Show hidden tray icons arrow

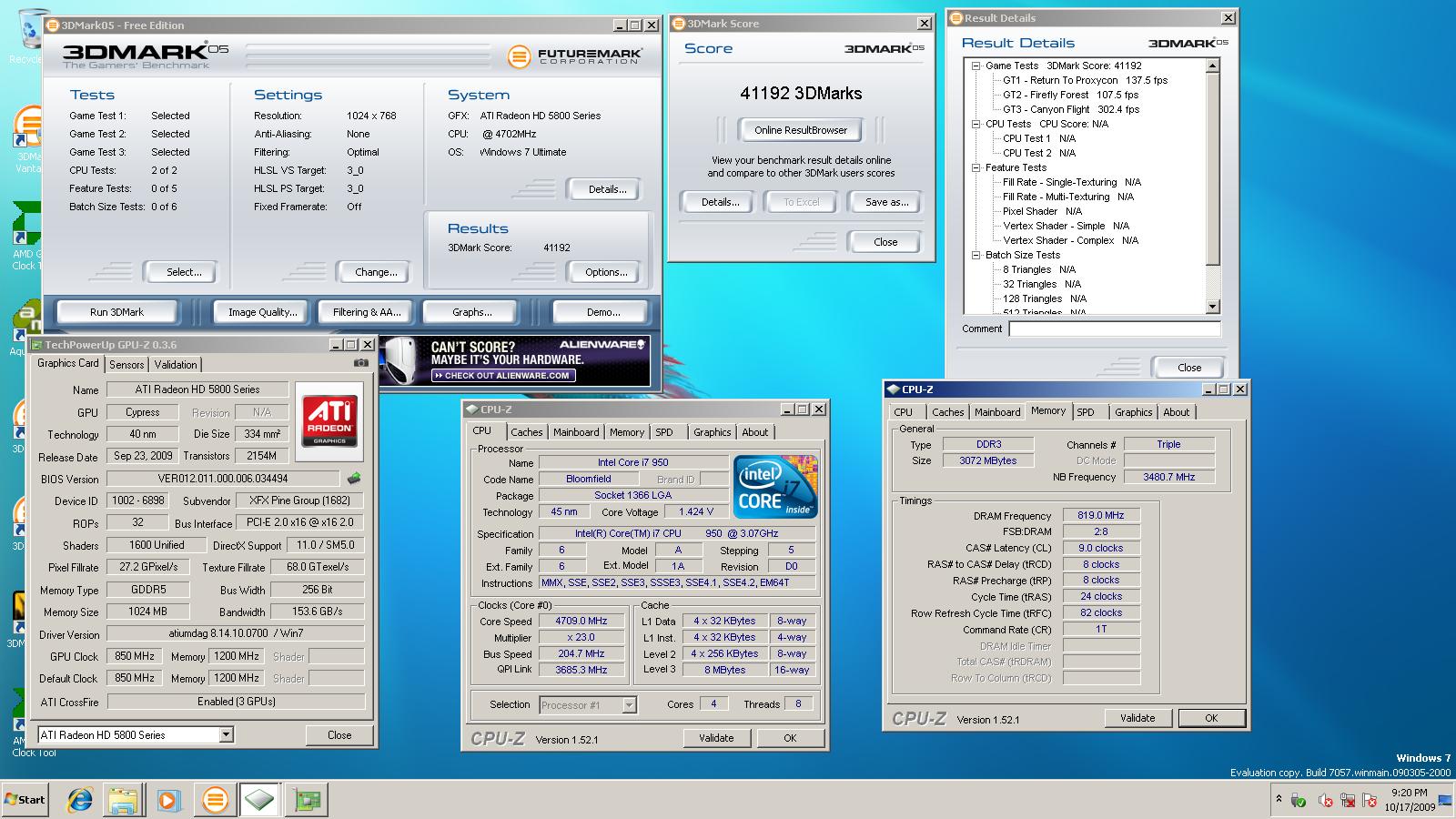(1279, 799)
